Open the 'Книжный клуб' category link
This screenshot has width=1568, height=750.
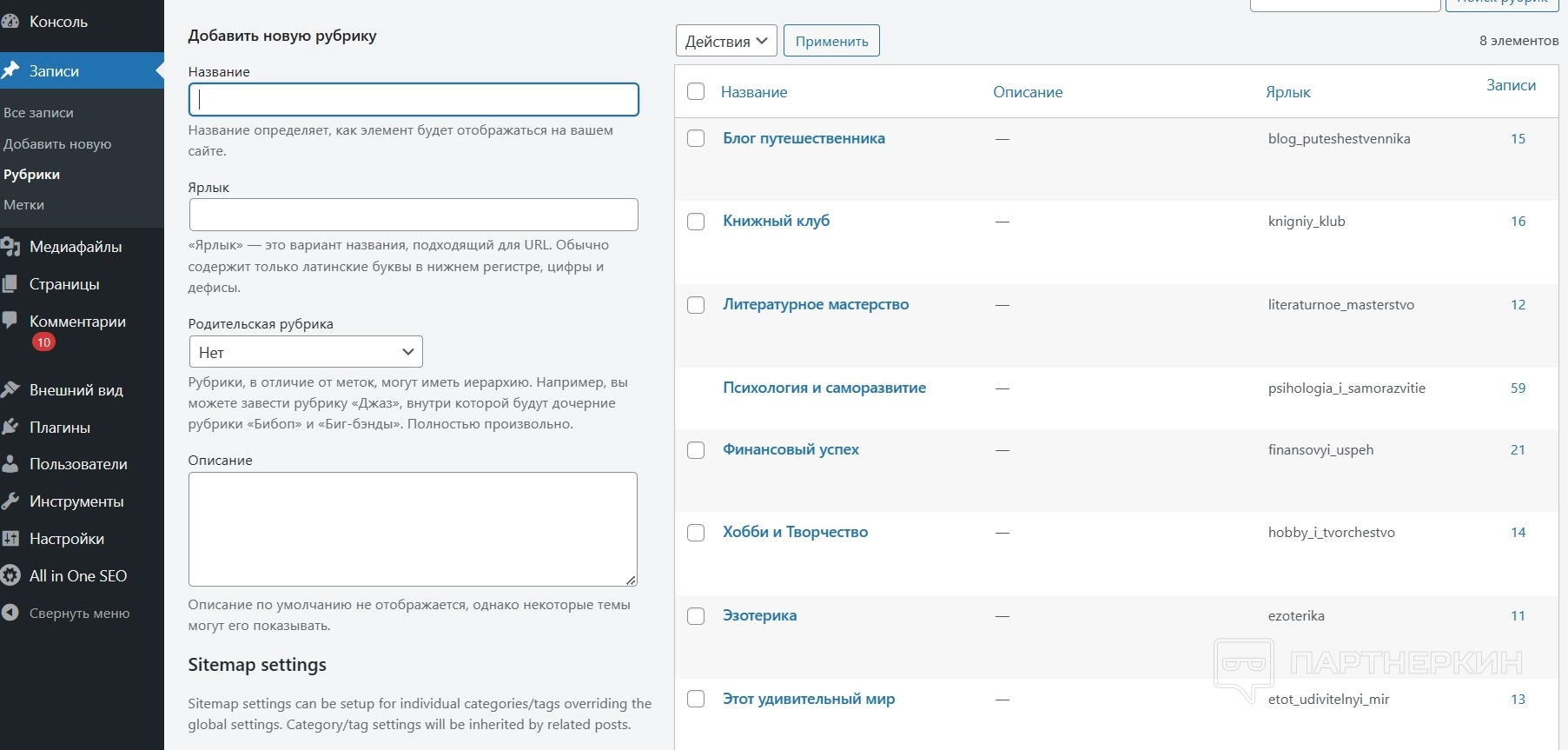coord(776,221)
